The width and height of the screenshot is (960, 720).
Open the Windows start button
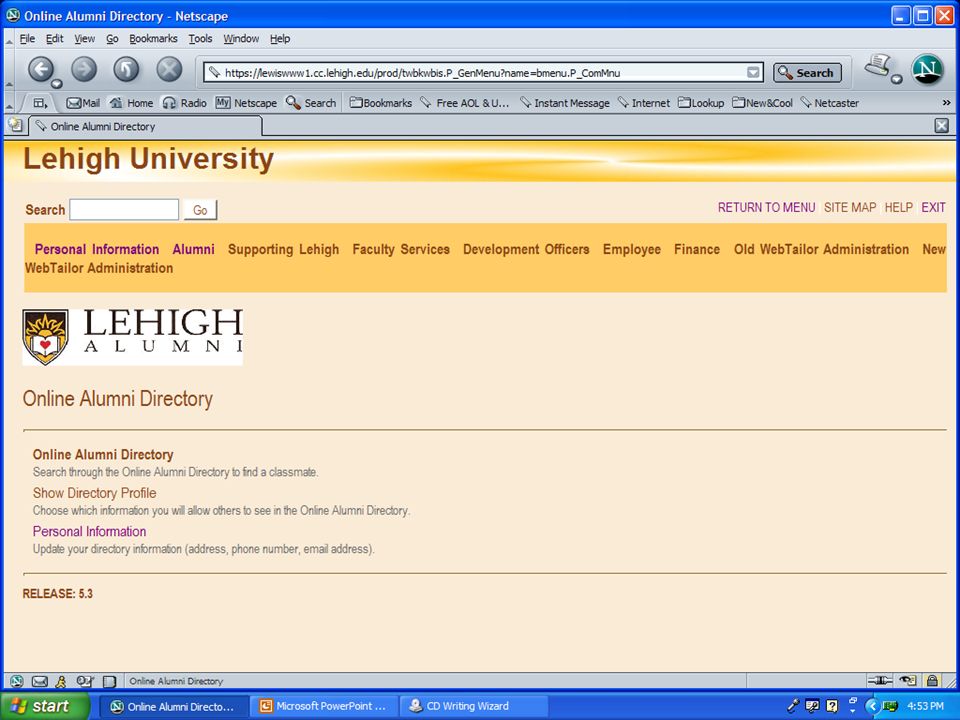43,706
